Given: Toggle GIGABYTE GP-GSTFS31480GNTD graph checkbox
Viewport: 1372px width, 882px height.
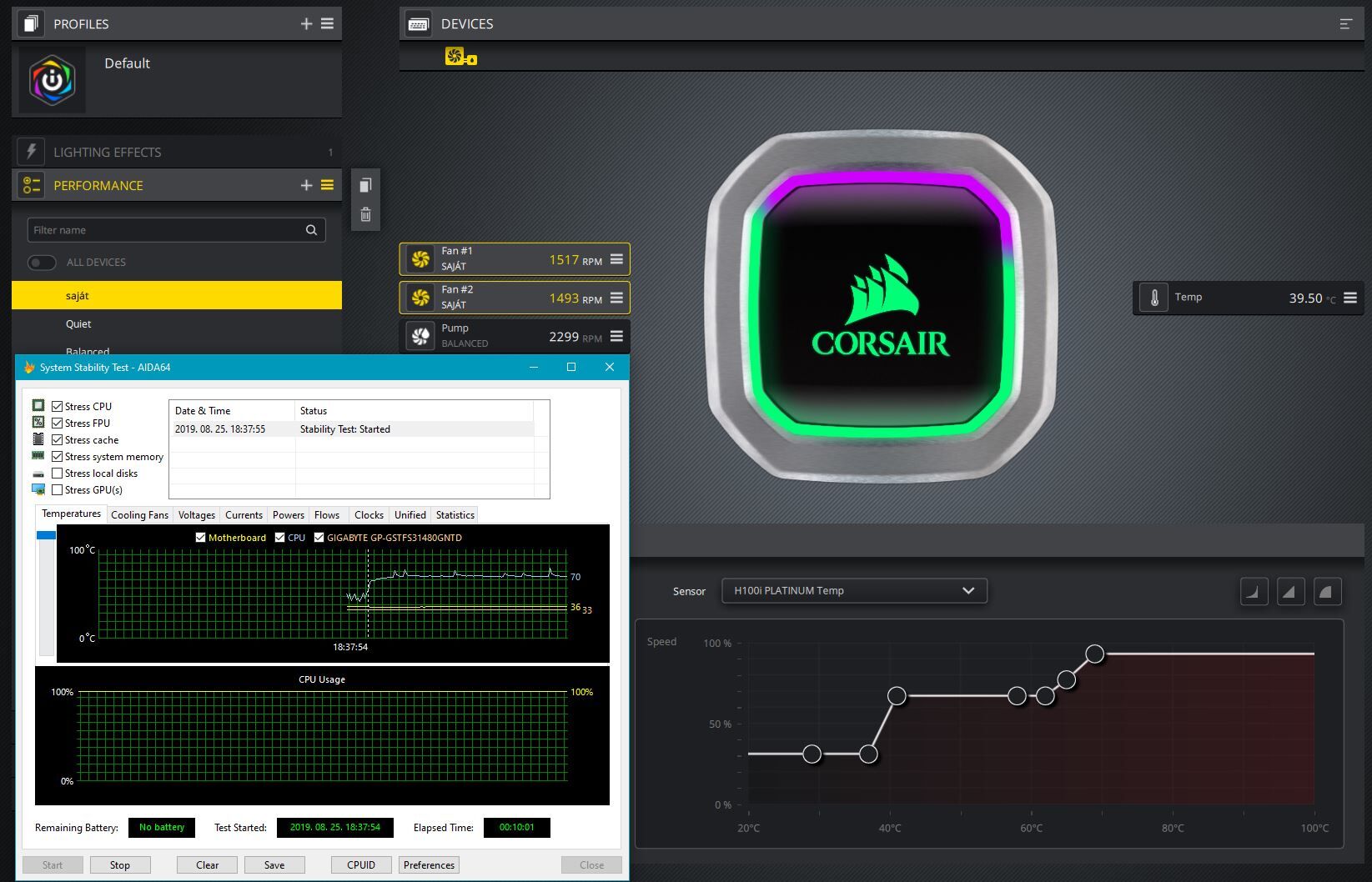Looking at the screenshot, I should pos(319,538).
